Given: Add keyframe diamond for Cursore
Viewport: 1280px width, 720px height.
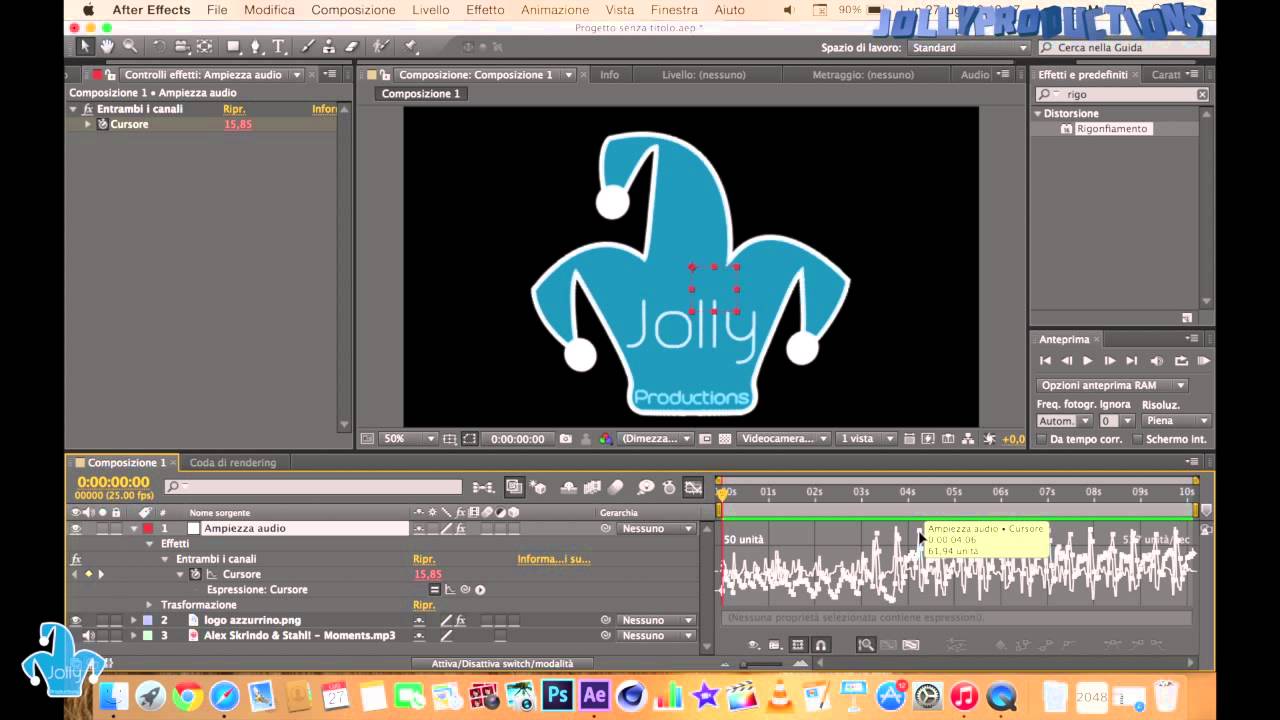Looking at the screenshot, I should point(87,574).
